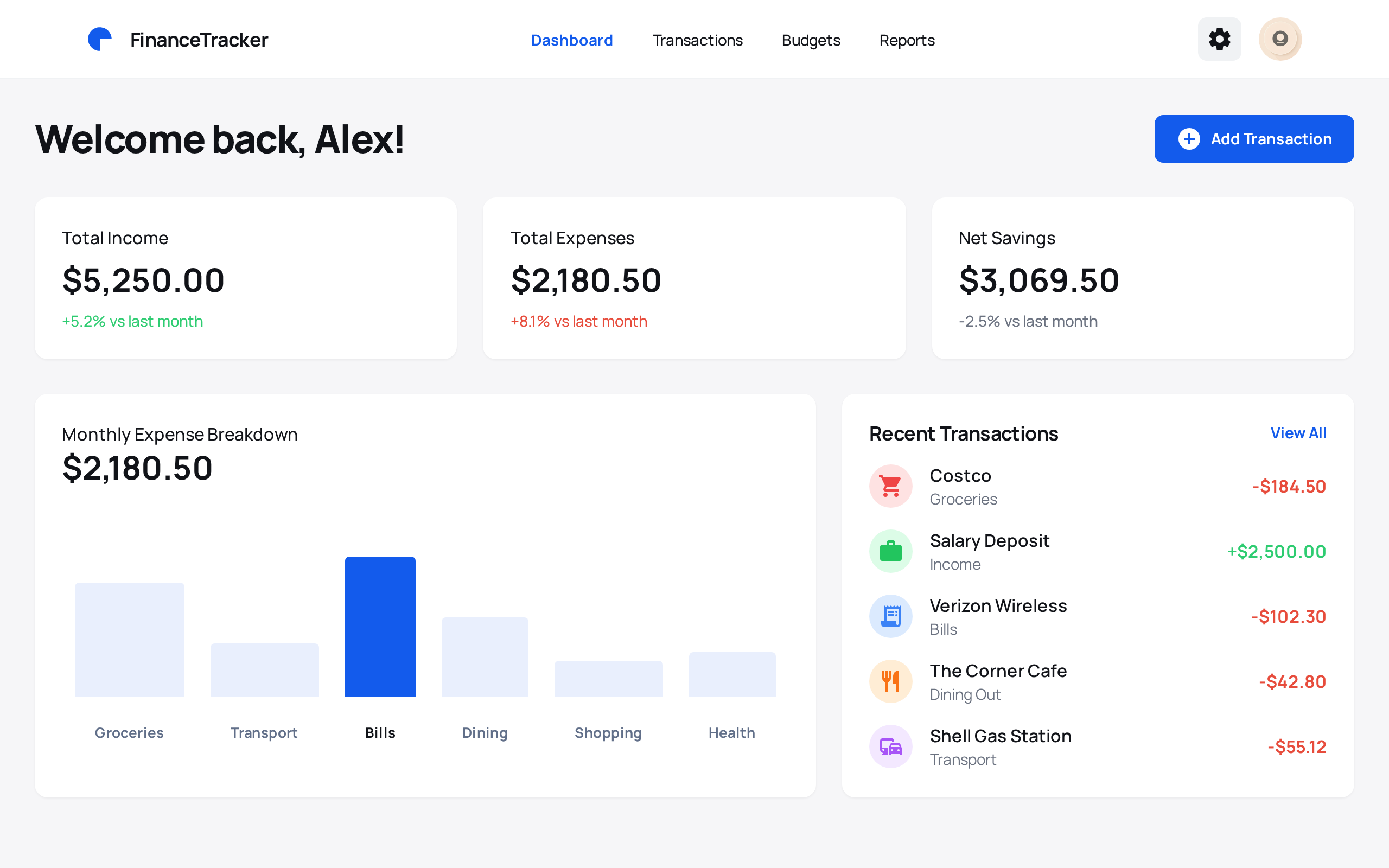This screenshot has width=1389, height=868.
Task: Click the shopping cart icon beside Costco
Action: (x=890, y=486)
